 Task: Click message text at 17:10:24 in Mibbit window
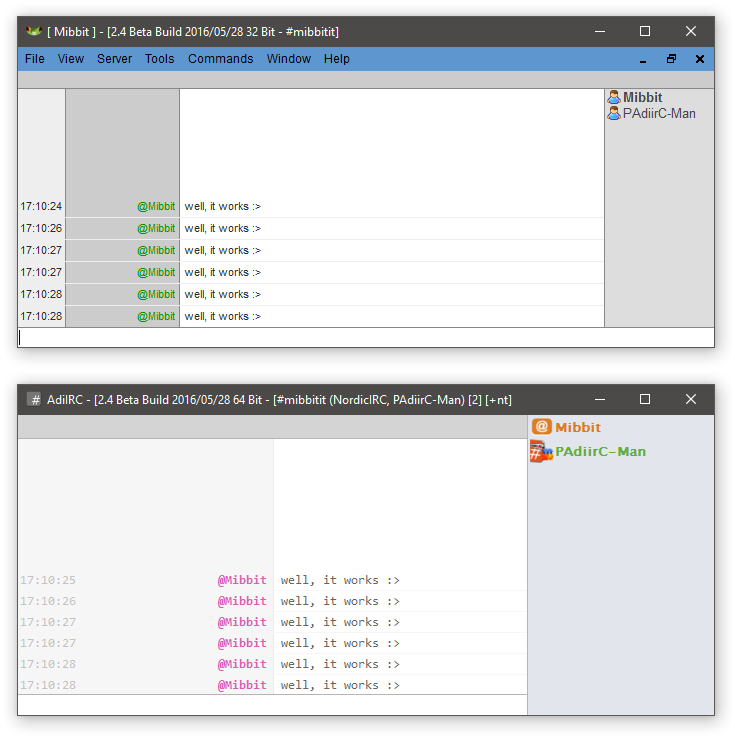tap(222, 206)
